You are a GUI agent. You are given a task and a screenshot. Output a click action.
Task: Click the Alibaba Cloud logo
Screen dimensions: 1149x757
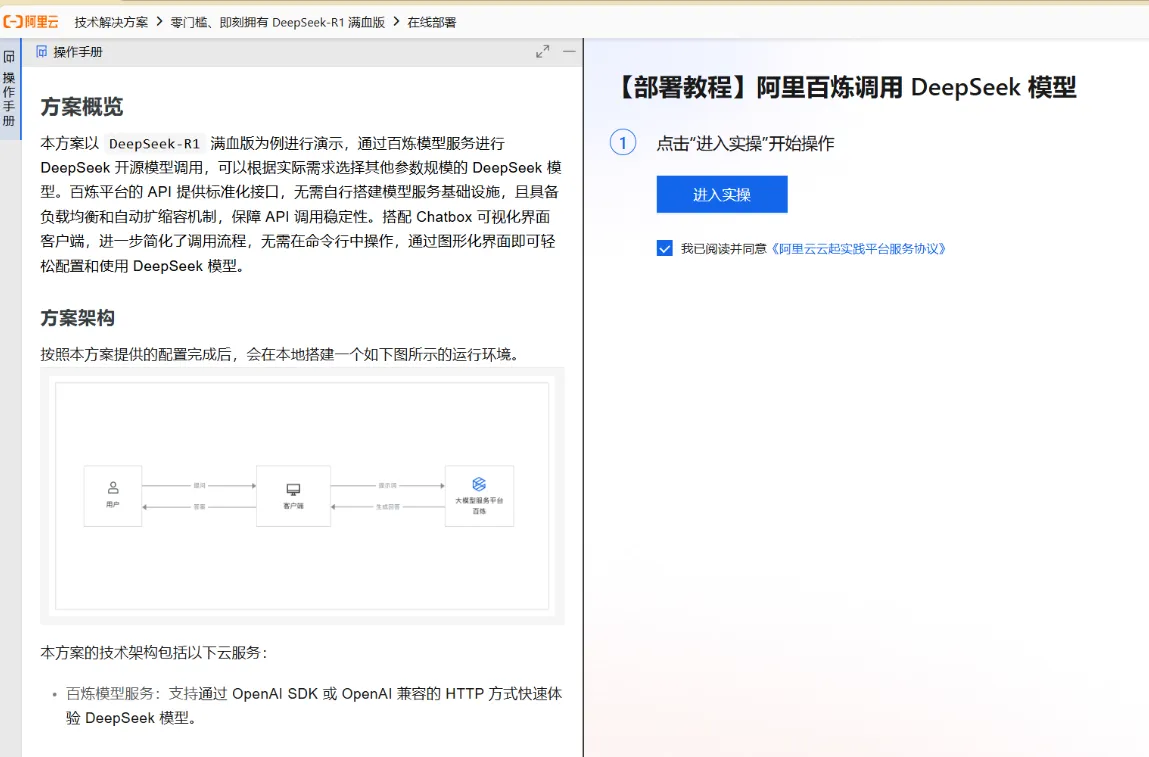32,22
